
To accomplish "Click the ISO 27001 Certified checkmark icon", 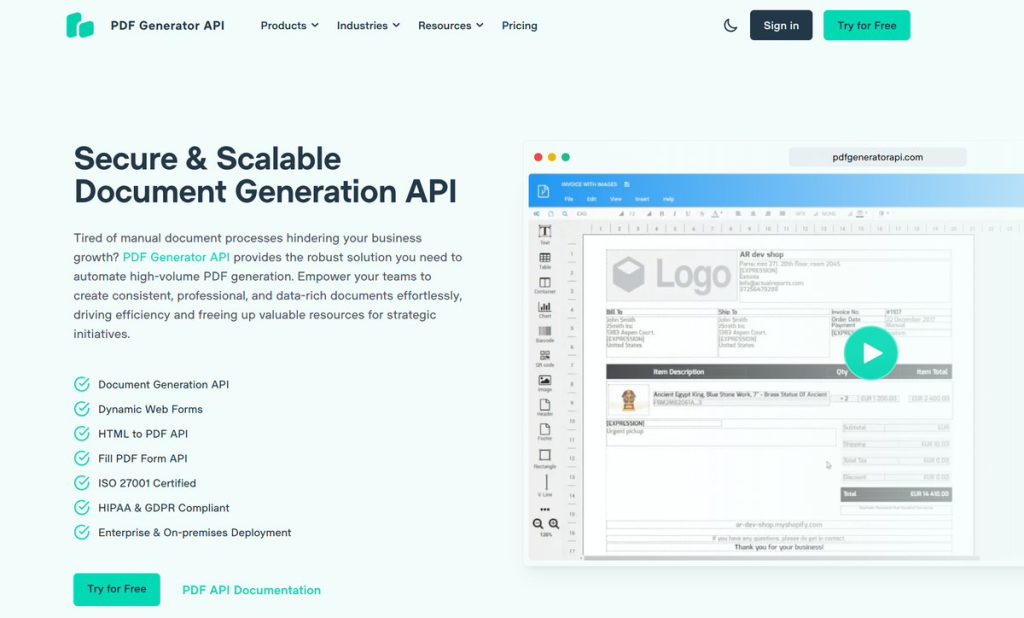I will pos(82,483).
